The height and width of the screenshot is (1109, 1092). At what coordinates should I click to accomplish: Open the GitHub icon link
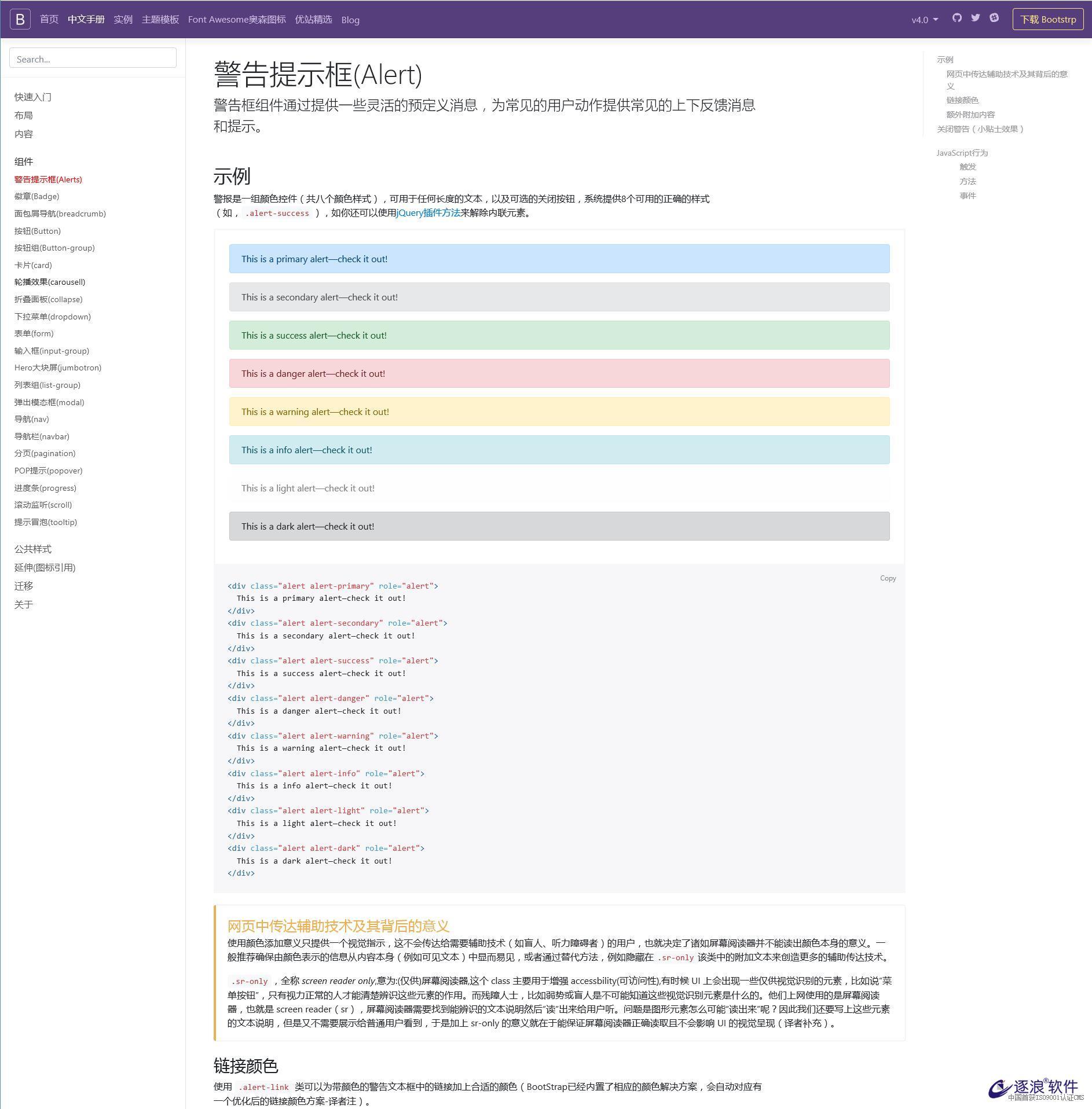point(957,18)
